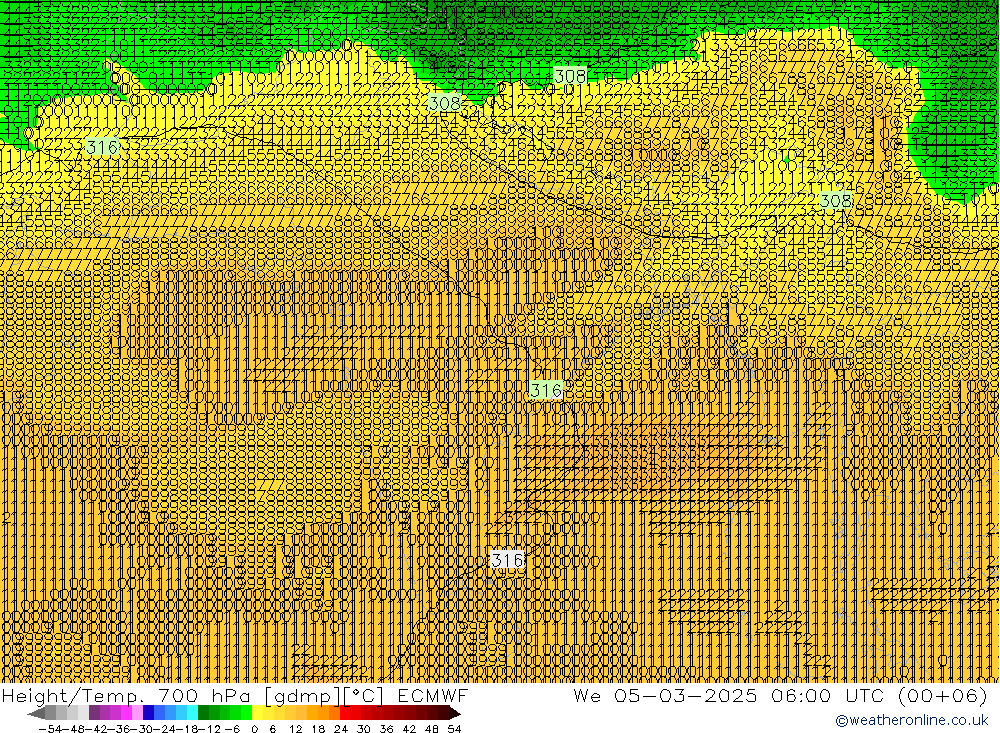Screen dimensions: 1000x733
Task: Pick the cyan legend swatch
Action: tap(192, 713)
